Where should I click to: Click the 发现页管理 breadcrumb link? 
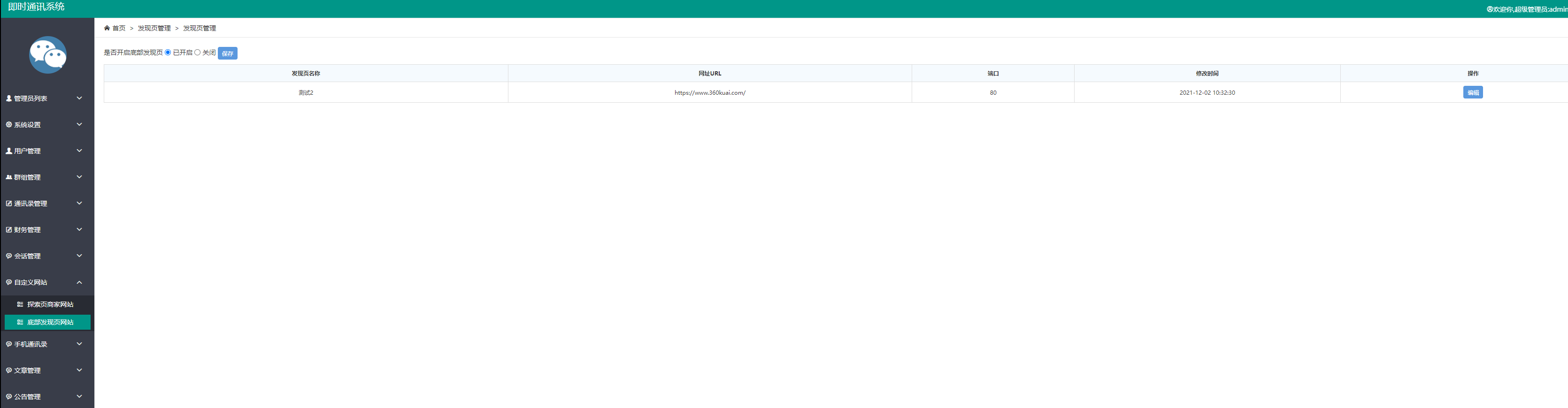tap(154, 28)
